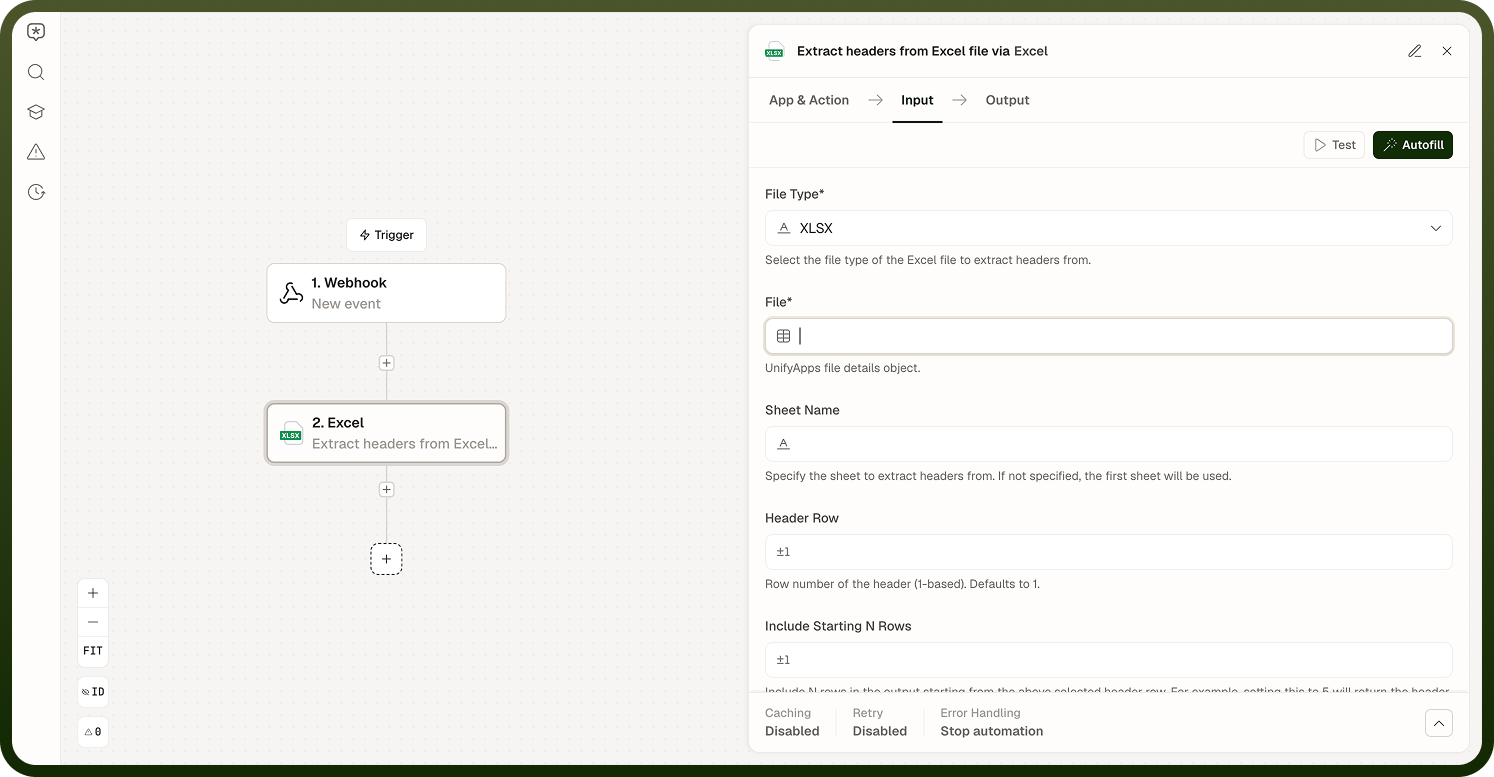Click the dashed add-new-step box
Screen dimensions: 1494x777
(x=387, y=559)
